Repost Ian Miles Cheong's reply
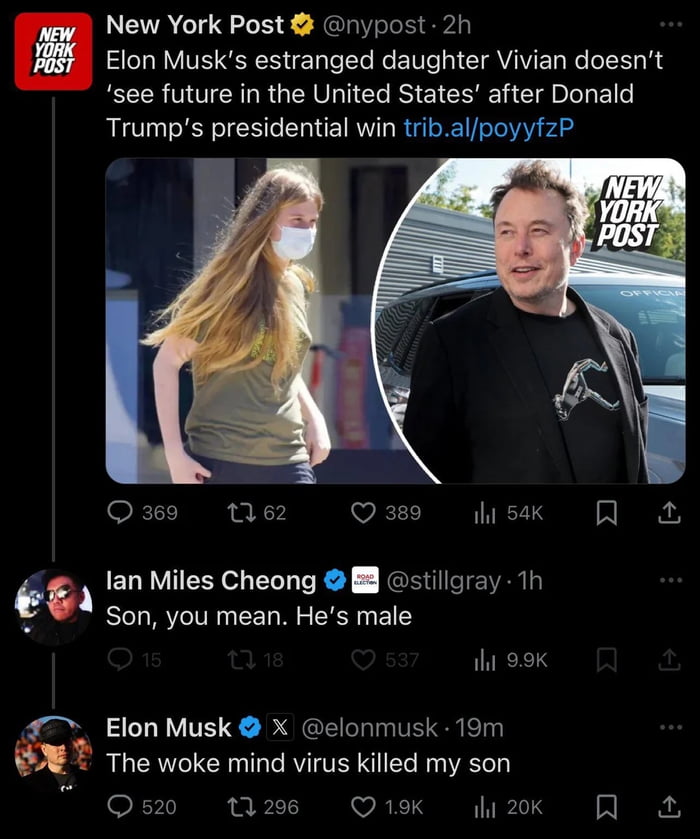 point(240,659)
